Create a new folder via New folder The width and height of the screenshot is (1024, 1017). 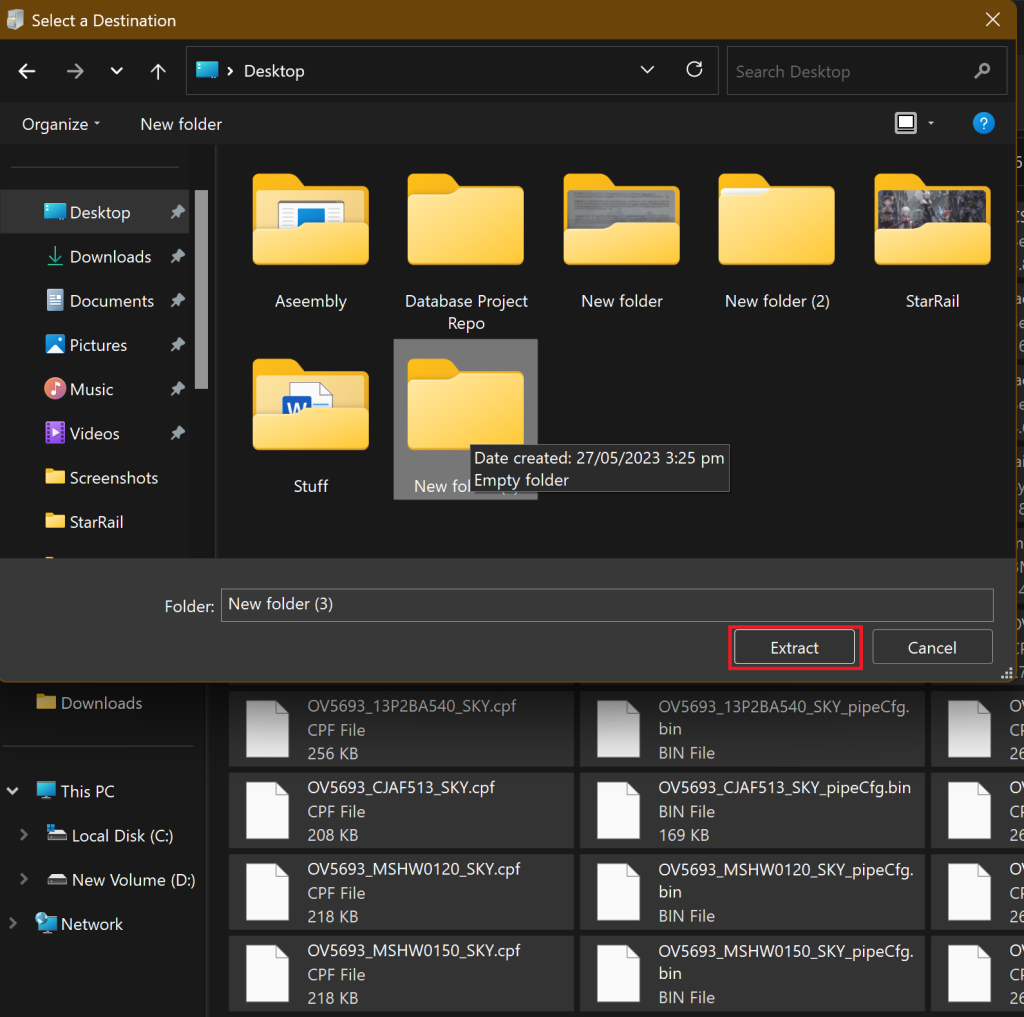[180, 124]
